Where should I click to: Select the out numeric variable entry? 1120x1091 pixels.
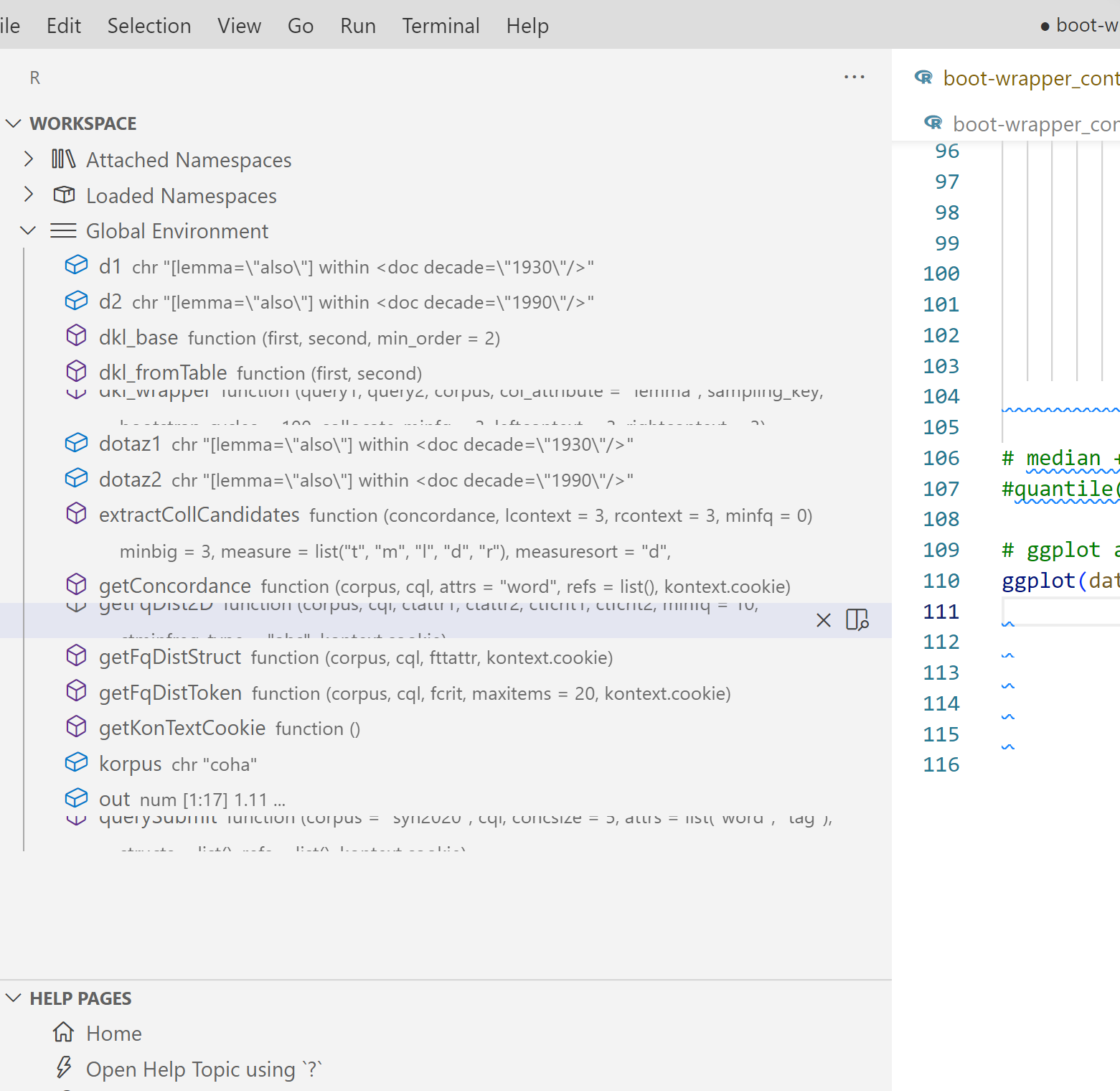[114, 798]
